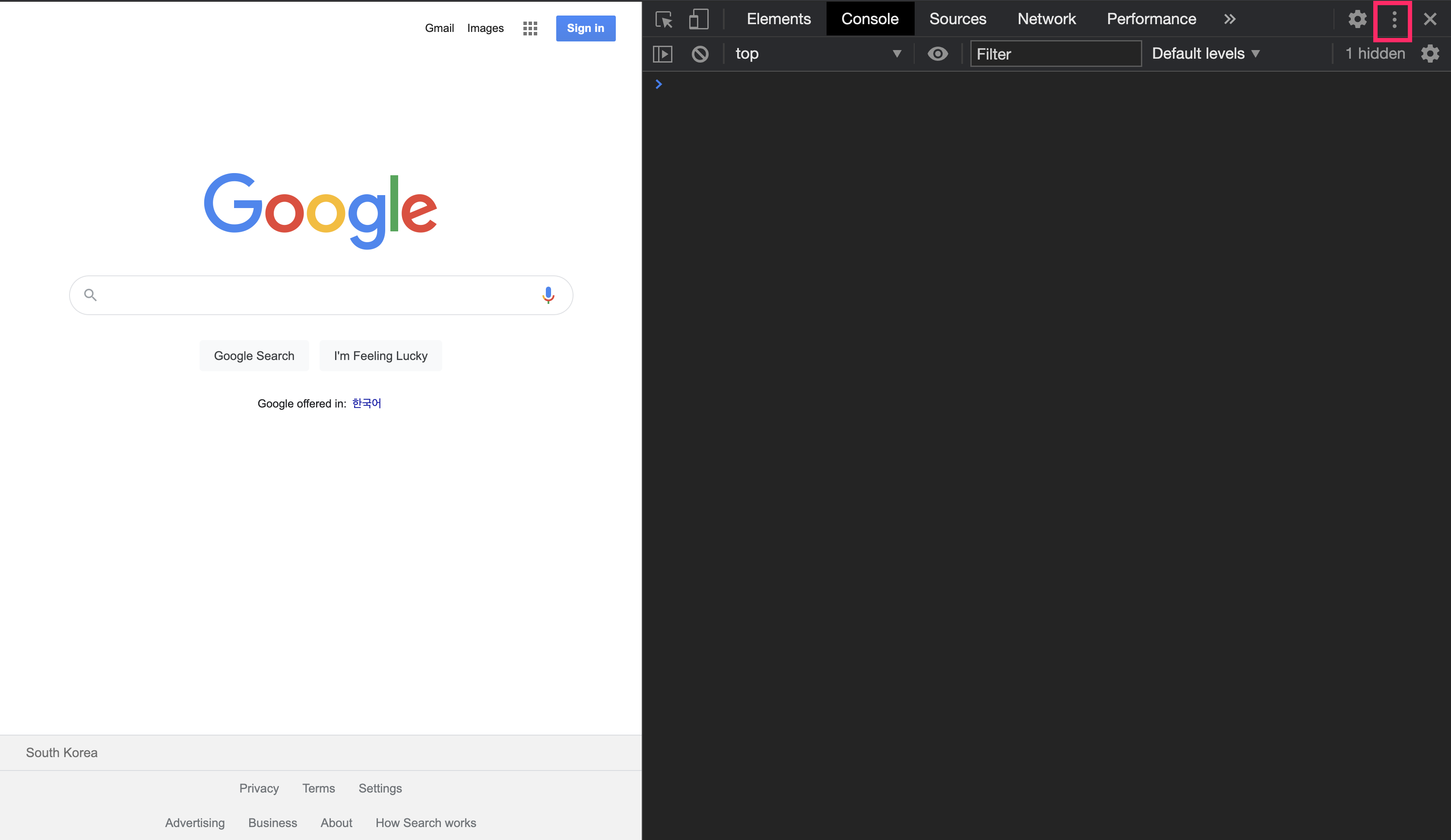Screen dimensions: 1451x840
Task: Click the Console Filter input field
Action: [1055, 54]
